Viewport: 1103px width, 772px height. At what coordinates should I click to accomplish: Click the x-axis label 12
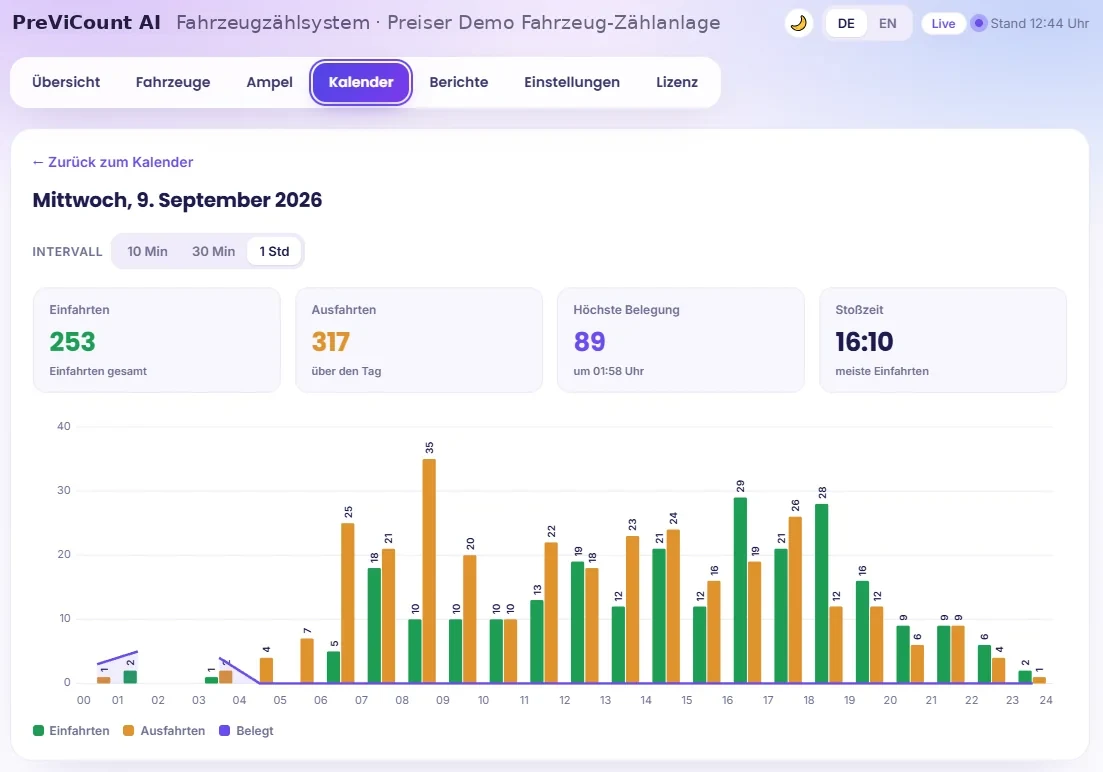(x=565, y=700)
